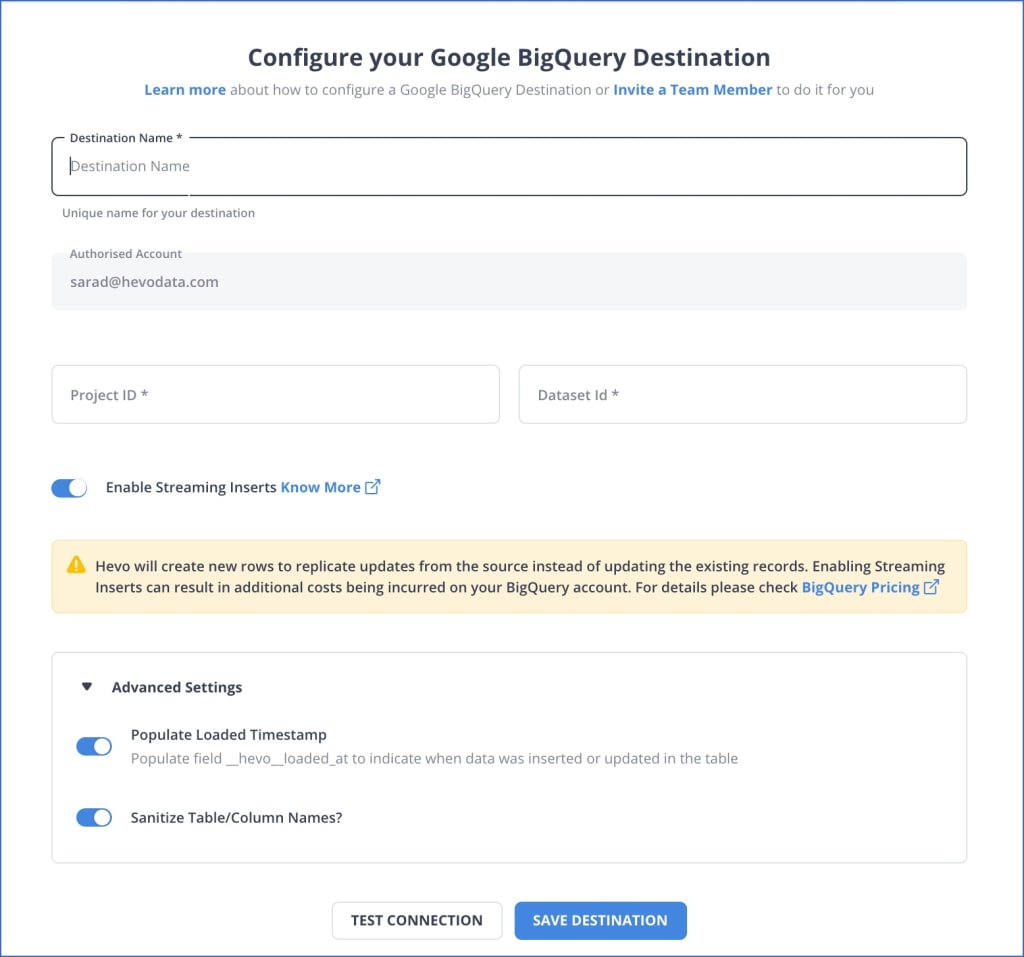Click the Advanced Settings heading
The image size is (1024, 957).
tap(177, 687)
